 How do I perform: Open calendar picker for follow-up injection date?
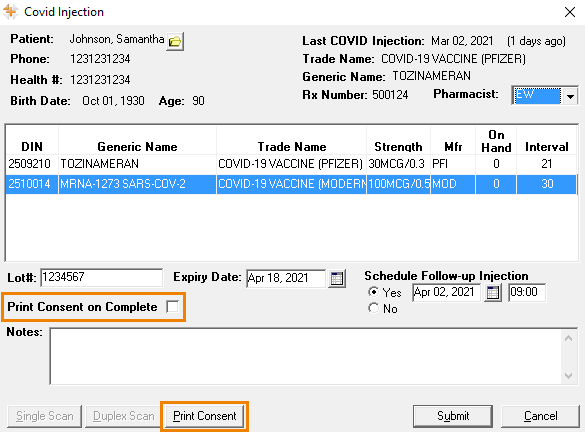pos(492,292)
